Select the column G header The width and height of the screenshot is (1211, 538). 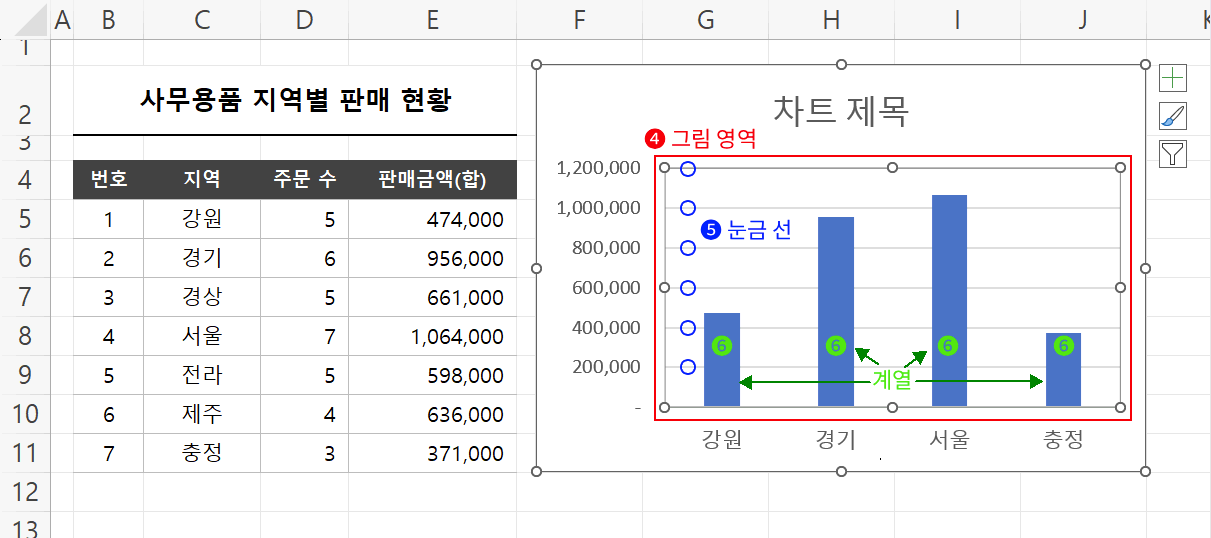706,20
